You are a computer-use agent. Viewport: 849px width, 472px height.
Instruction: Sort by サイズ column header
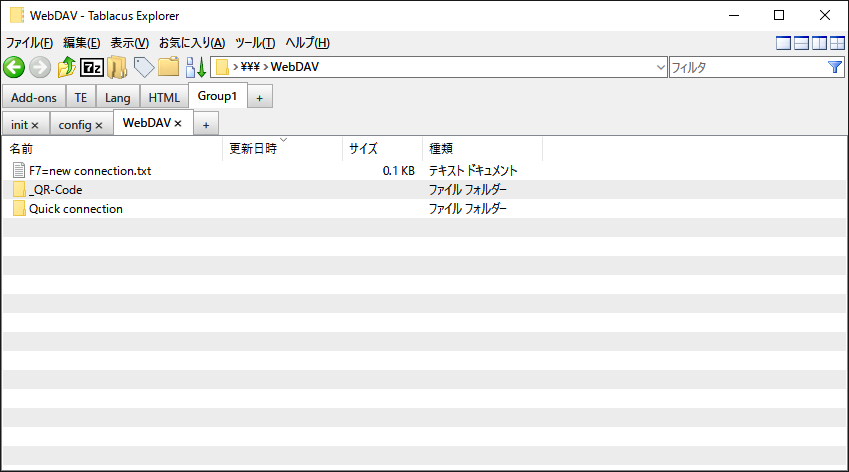[383, 148]
